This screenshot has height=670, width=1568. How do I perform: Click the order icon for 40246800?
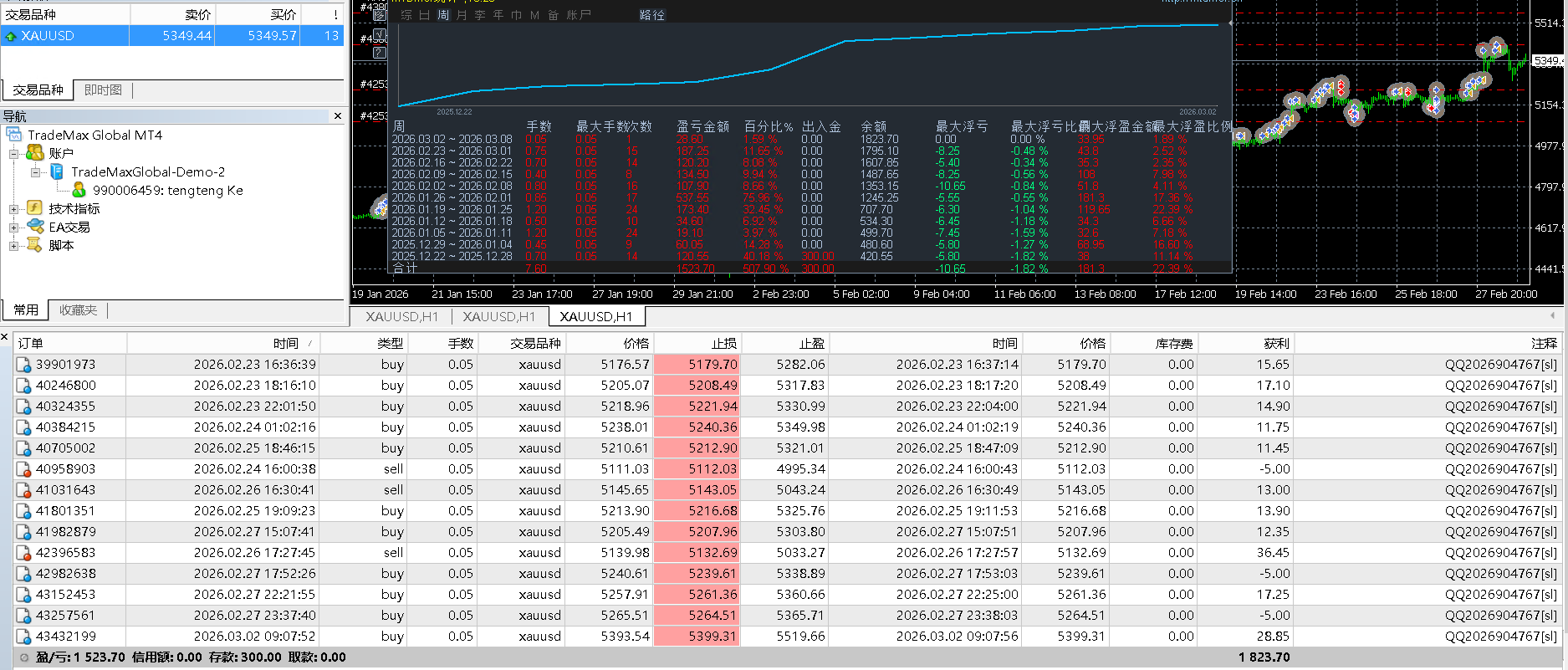tap(24, 386)
